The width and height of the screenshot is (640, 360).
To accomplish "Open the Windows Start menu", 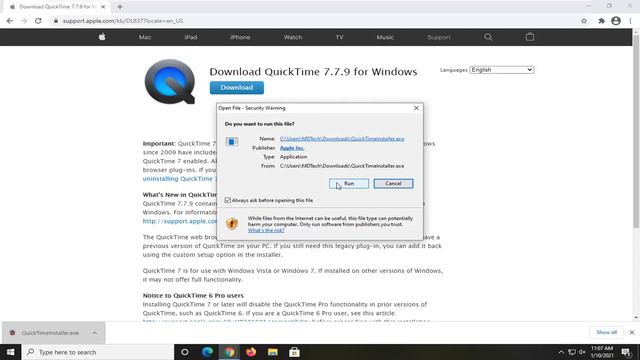I will [x=11, y=352].
